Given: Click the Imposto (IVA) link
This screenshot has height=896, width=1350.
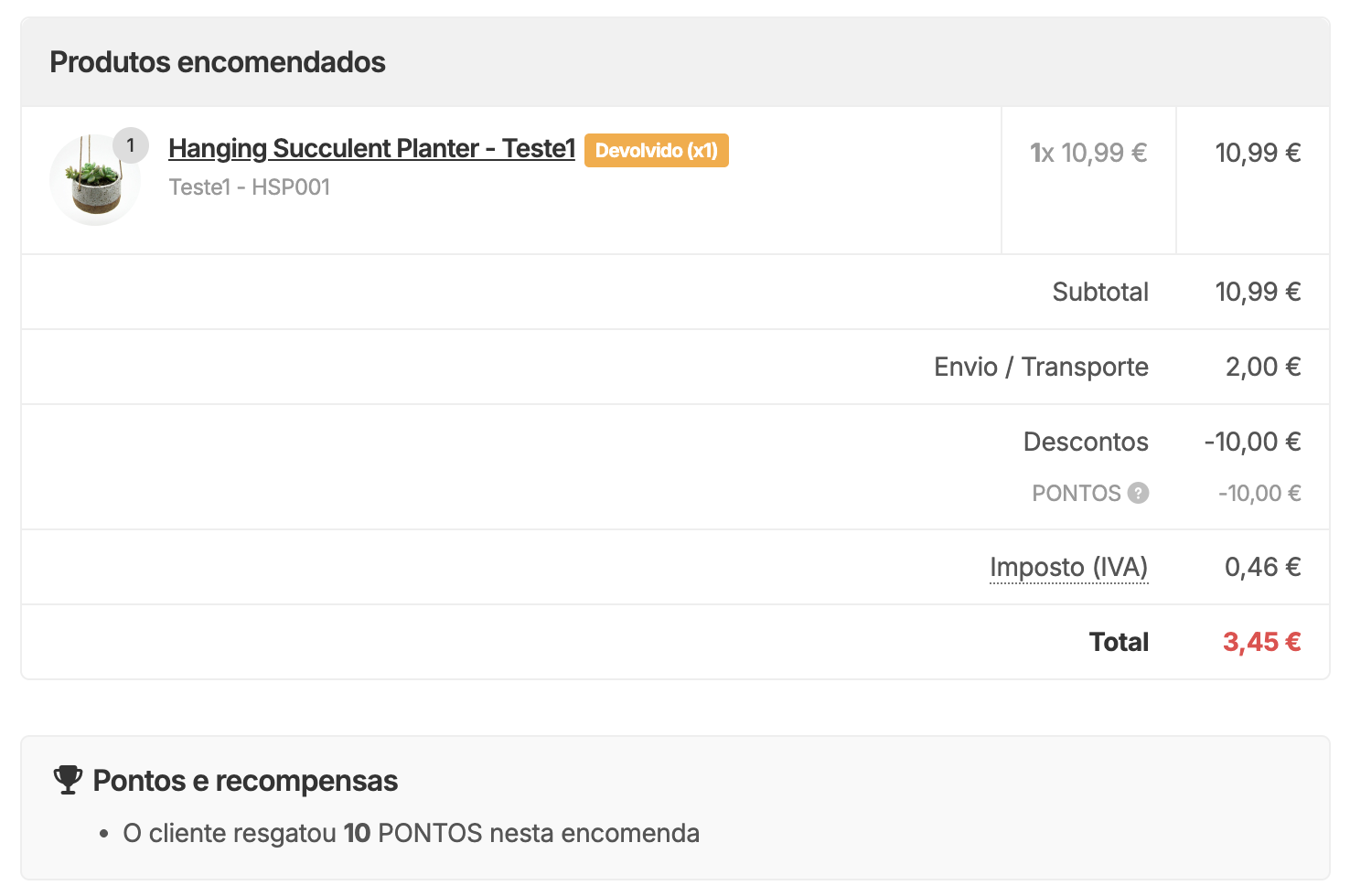Looking at the screenshot, I should click(x=1068, y=567).
